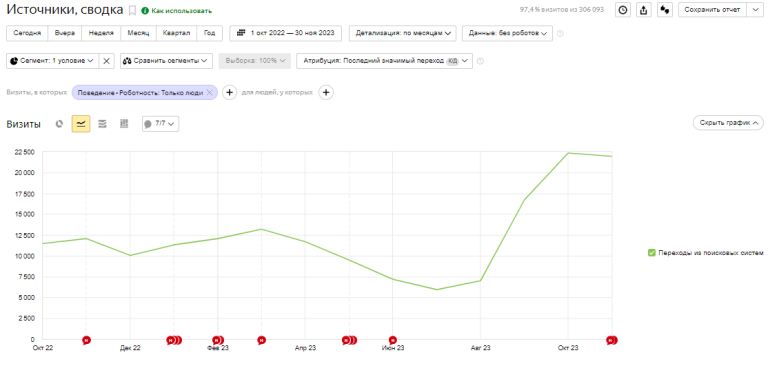Click the '97,4 % визитов из 306 093' text
Screen dimensions: 768x375
[x=562, y=10]
